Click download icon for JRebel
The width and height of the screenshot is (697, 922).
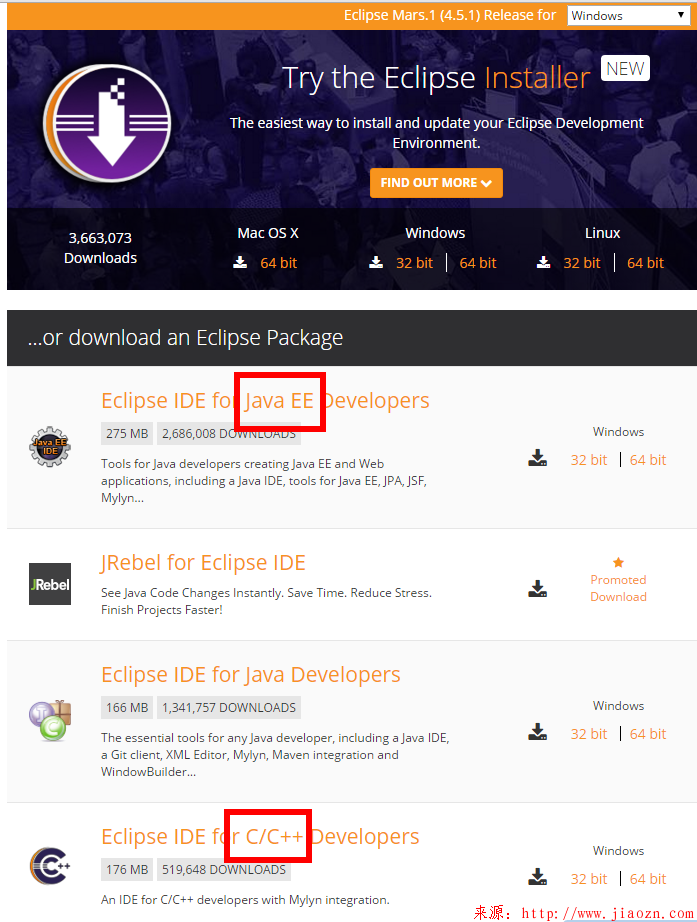[x=538, y=589]
